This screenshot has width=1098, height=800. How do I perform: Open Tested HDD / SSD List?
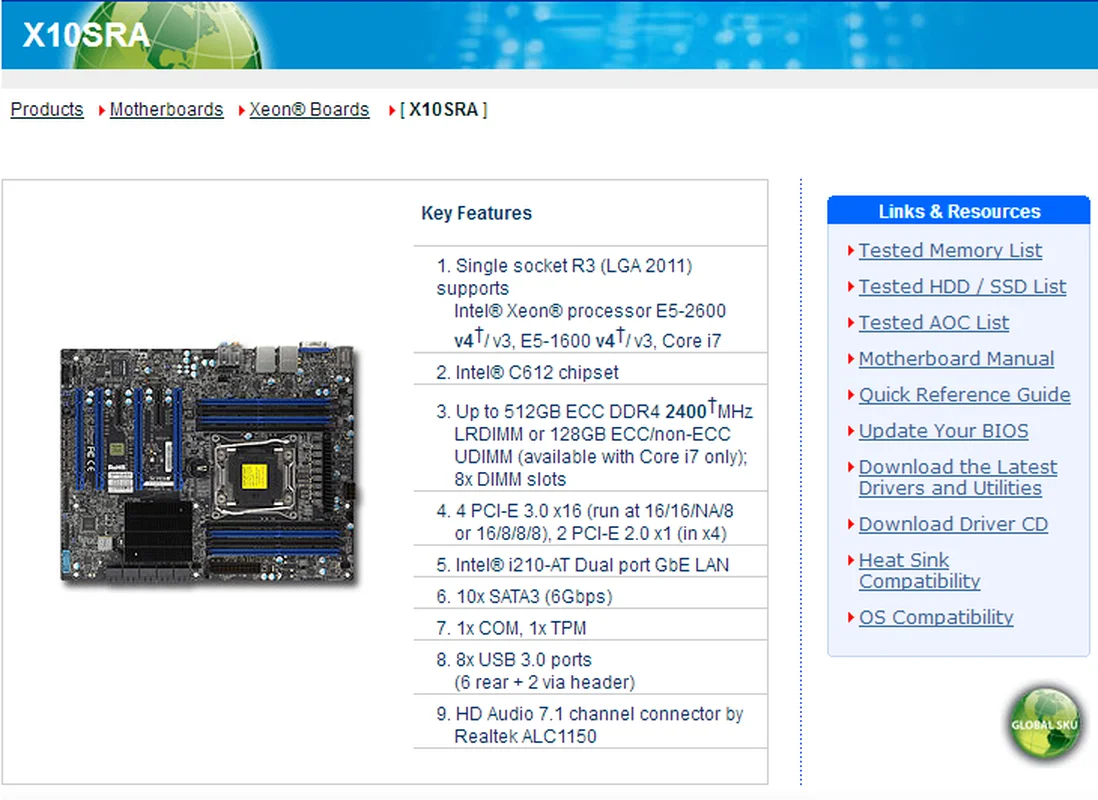(x=962, y=287)
